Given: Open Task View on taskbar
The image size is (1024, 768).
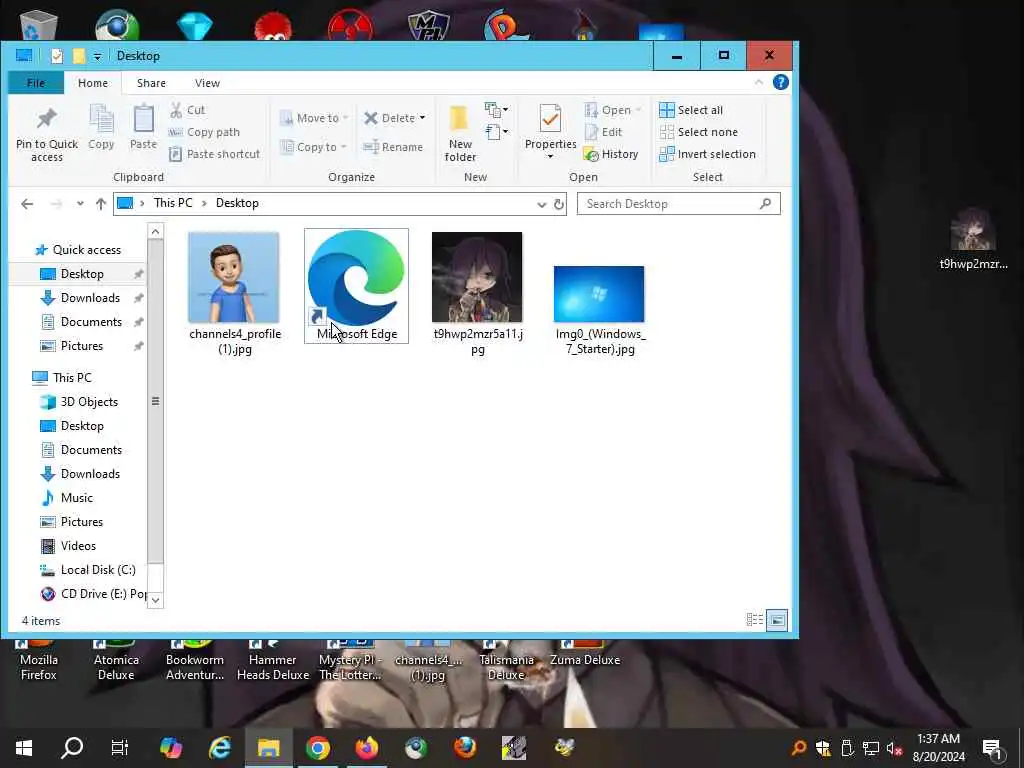Looking at the screenshot, I should (120, 748).
